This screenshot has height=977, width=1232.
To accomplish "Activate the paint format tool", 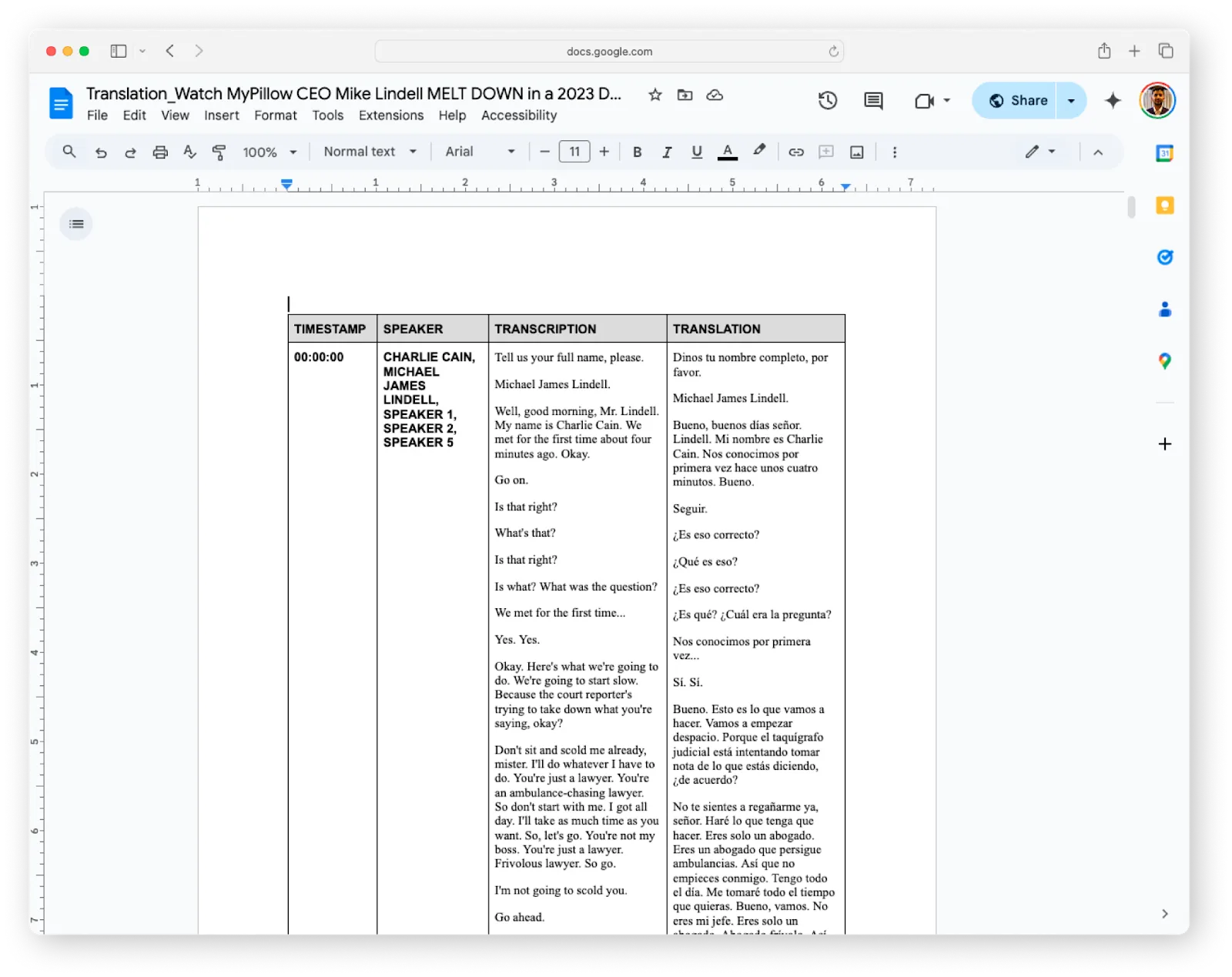I will (x=219, y=152).
